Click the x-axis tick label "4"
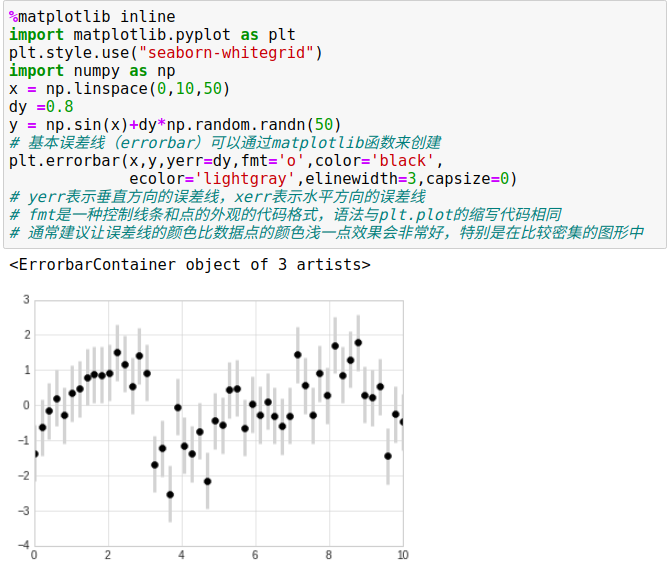 click(x=181, y=555)
